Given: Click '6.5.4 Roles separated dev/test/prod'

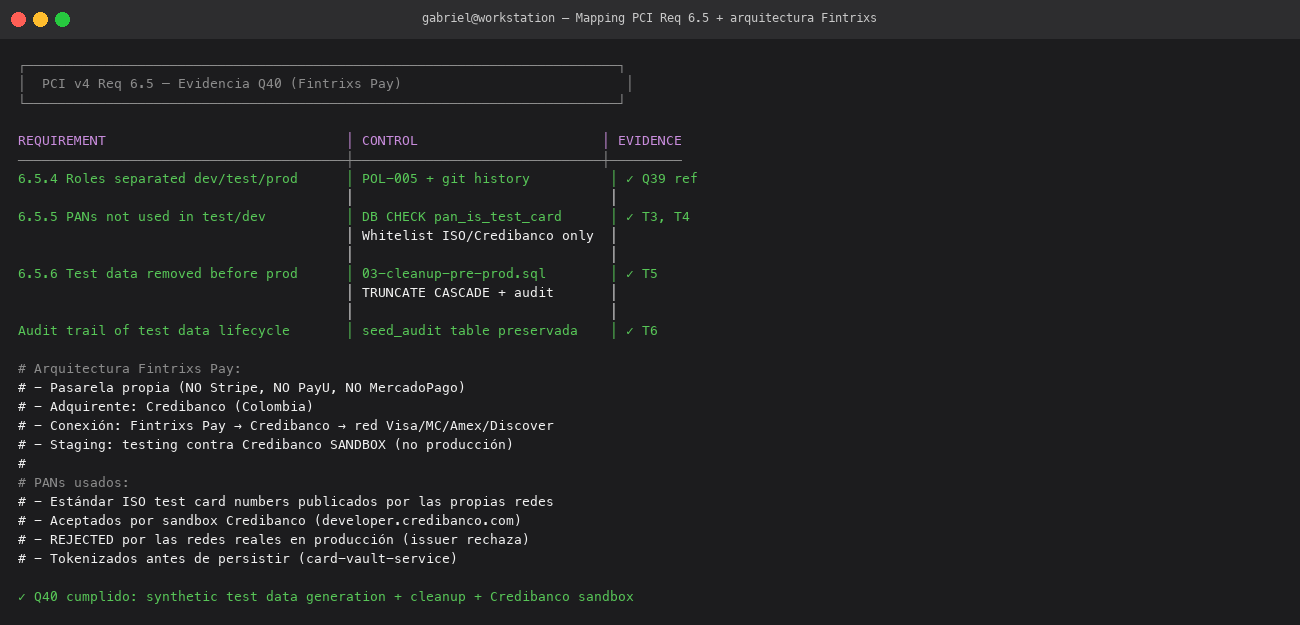Looking at the screenshot, I should coord(158,179).
